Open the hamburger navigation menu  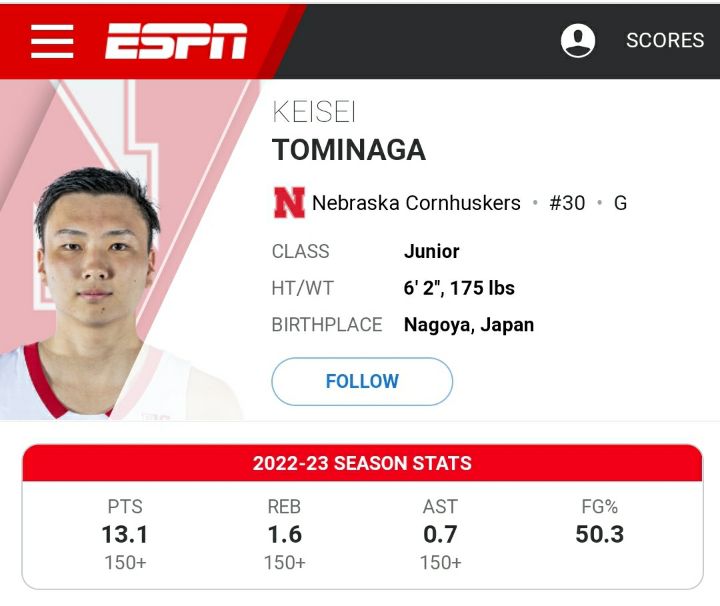click(x=52, y=41)
